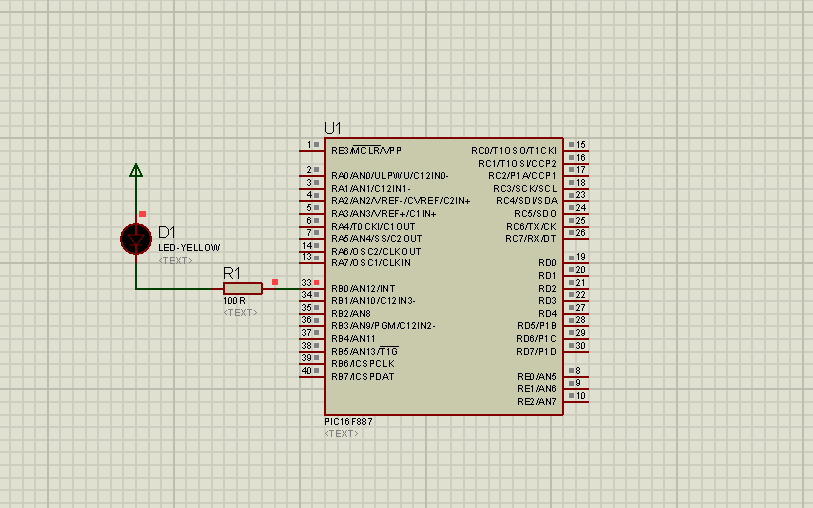Click the PIC16F887 part name text

click(x=348, y=421)
